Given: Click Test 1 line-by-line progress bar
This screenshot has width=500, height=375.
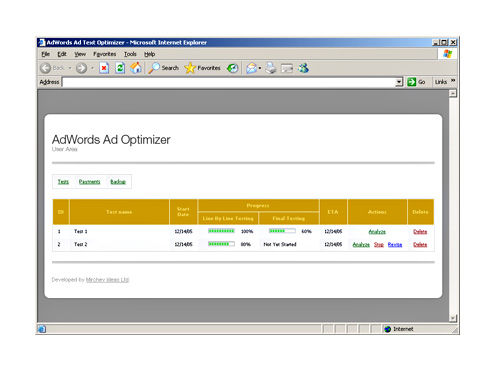Looking at the screenshot, I should [x=221, y=231].
